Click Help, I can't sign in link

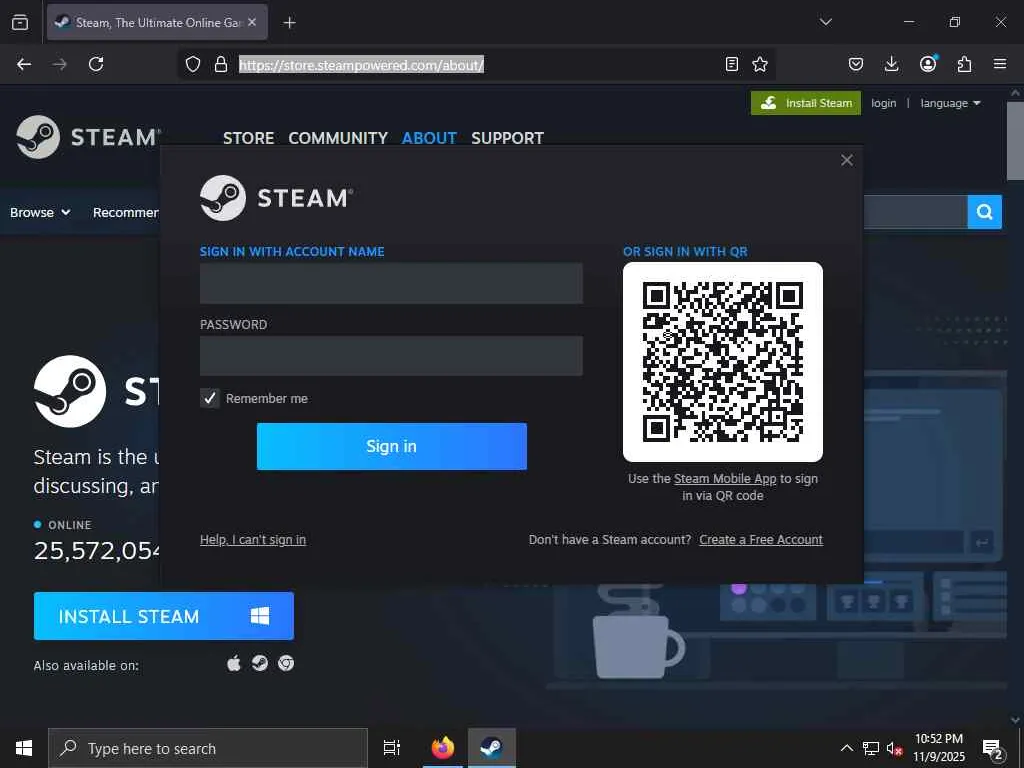[x=253, y=539]
